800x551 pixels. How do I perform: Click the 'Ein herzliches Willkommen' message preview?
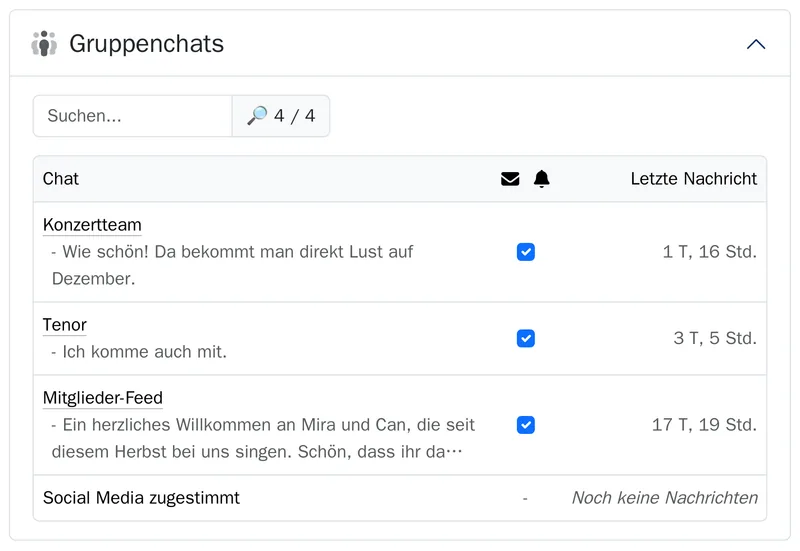[263, 438]
